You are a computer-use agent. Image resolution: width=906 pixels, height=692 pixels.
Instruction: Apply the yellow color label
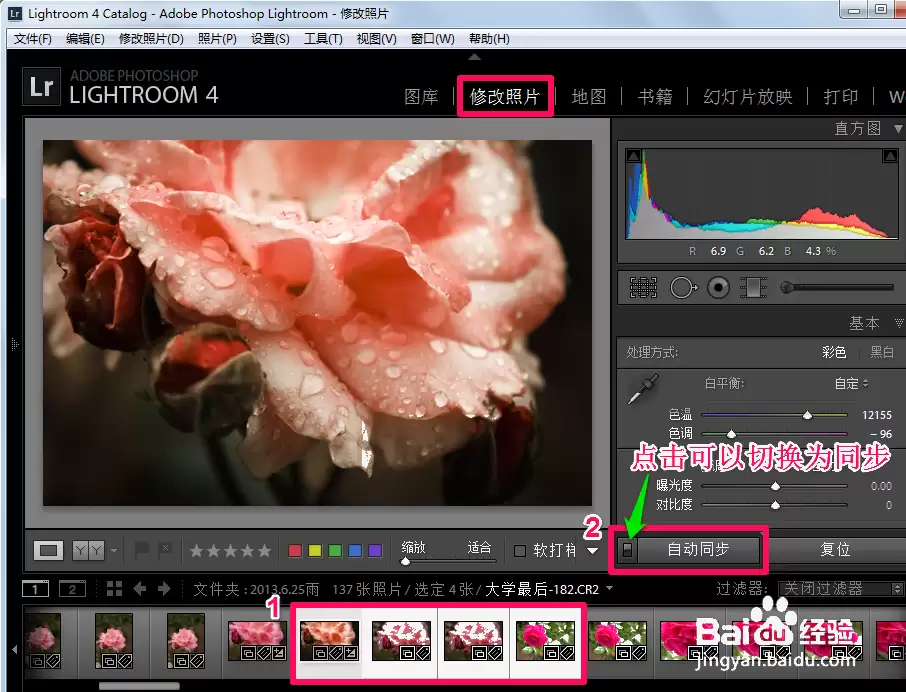(x=315, y=550)
